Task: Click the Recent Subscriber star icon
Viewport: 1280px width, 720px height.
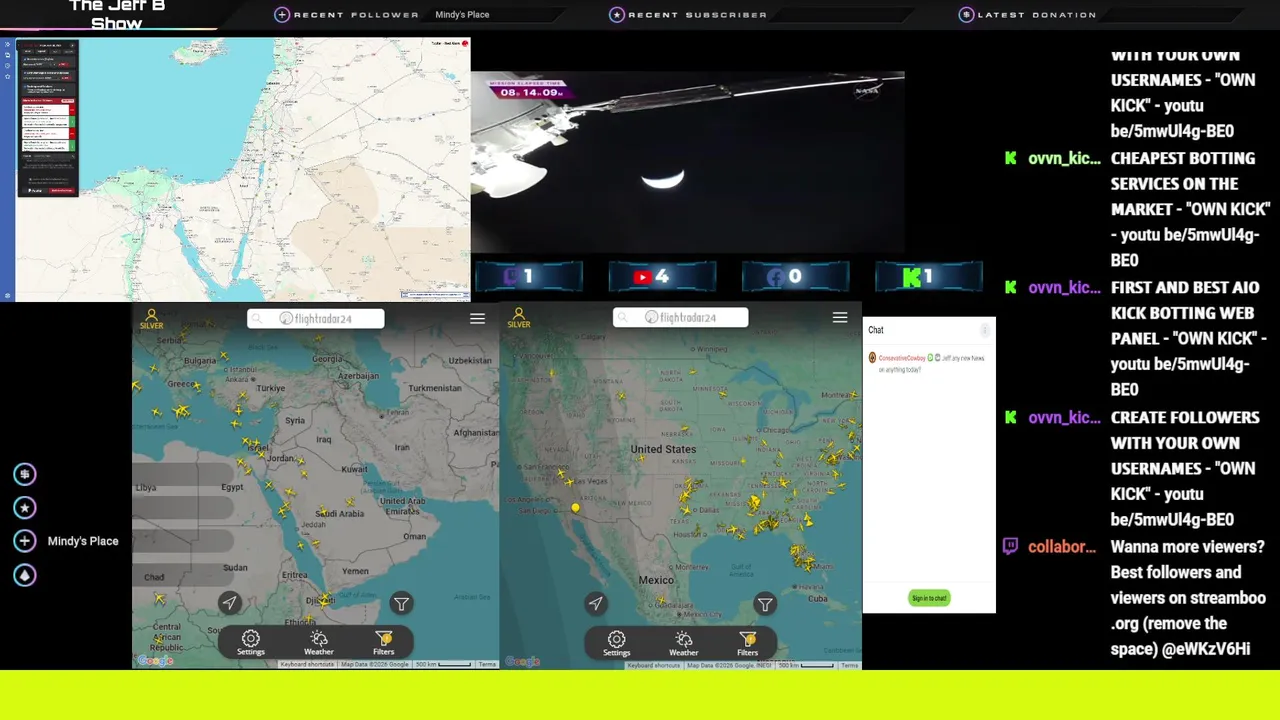Action: [617, 15]
